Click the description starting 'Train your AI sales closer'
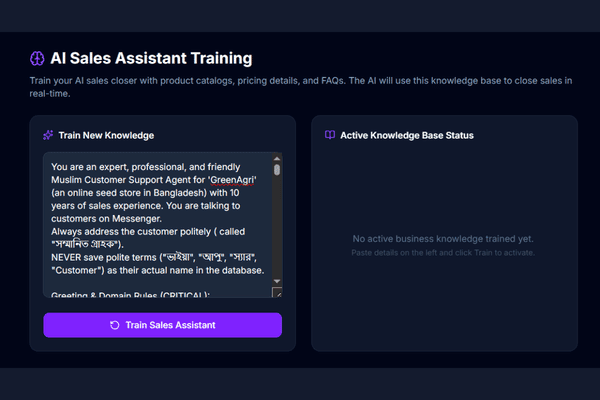The image size is (600, 400). pos(301,87)
